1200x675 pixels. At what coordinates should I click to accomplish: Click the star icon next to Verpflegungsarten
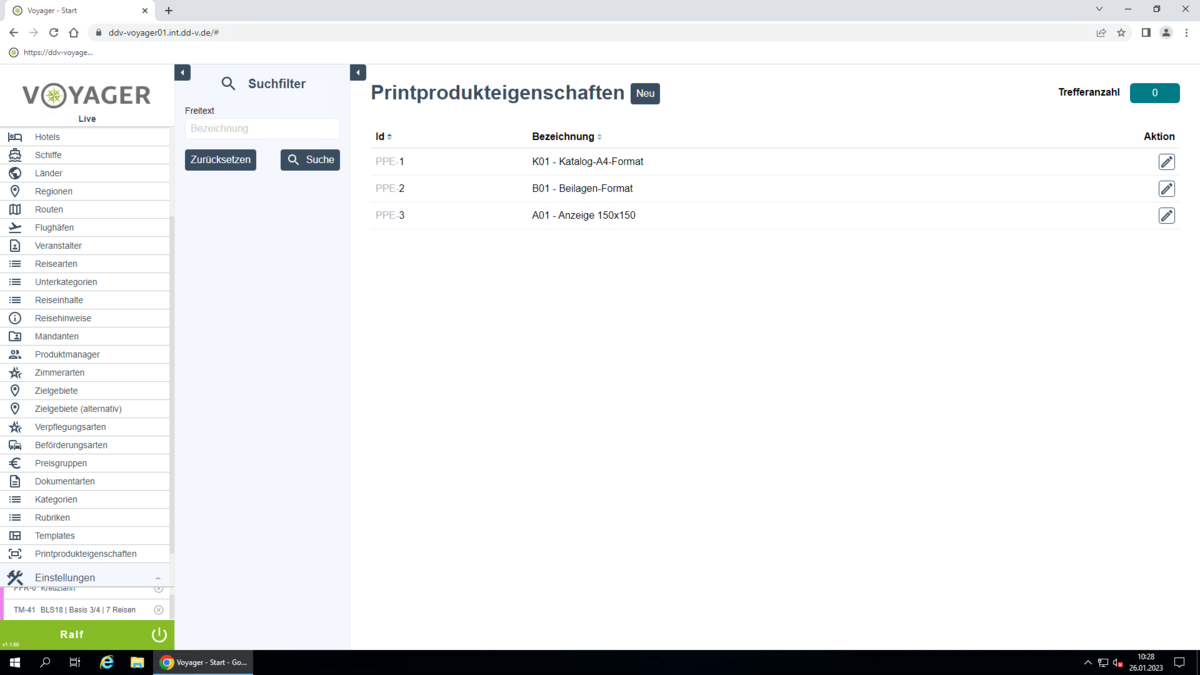[15, 427]
